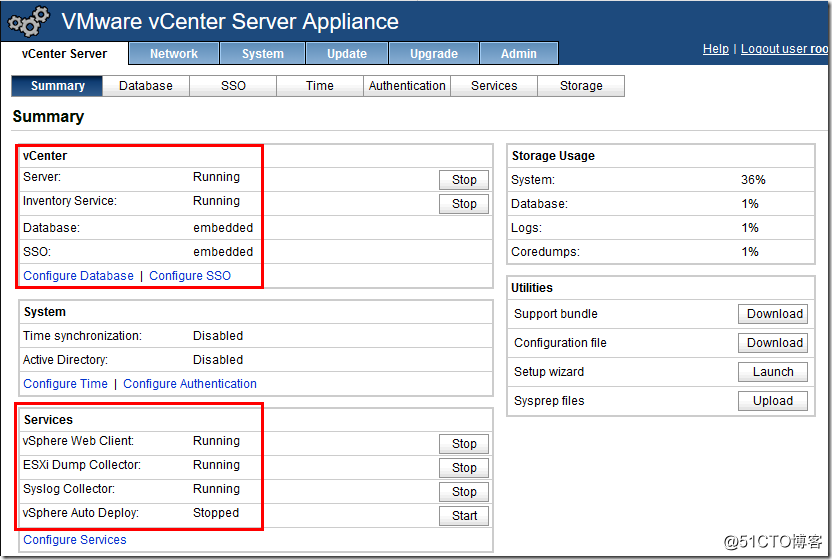The width and height of the screenshot is (832, 560).
Task: Select the Authentication sub-tab
Action: (407, 86)
